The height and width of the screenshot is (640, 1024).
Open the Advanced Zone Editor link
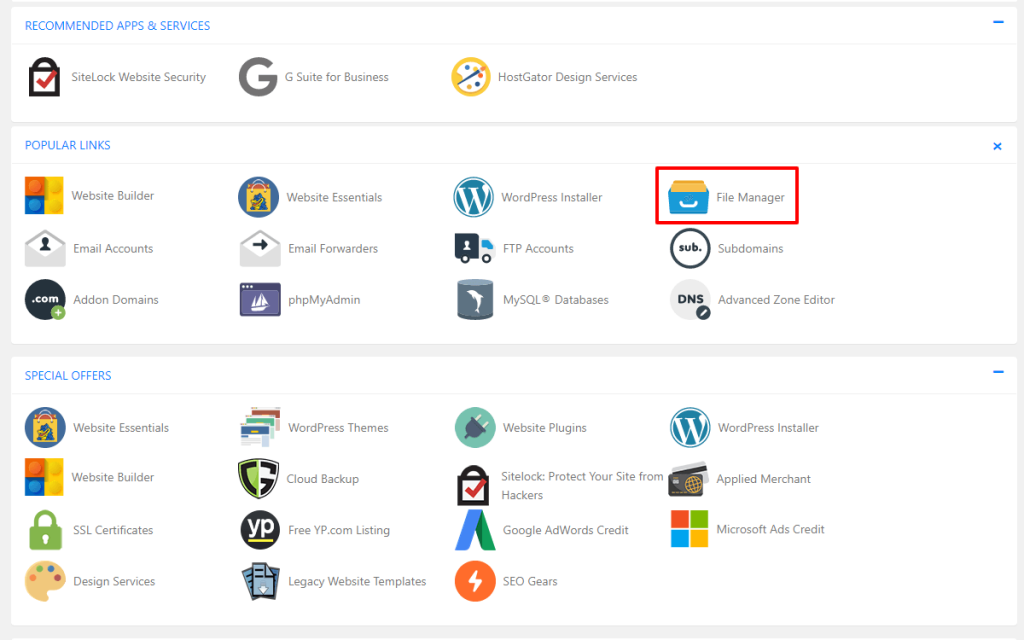click(776, 300)
